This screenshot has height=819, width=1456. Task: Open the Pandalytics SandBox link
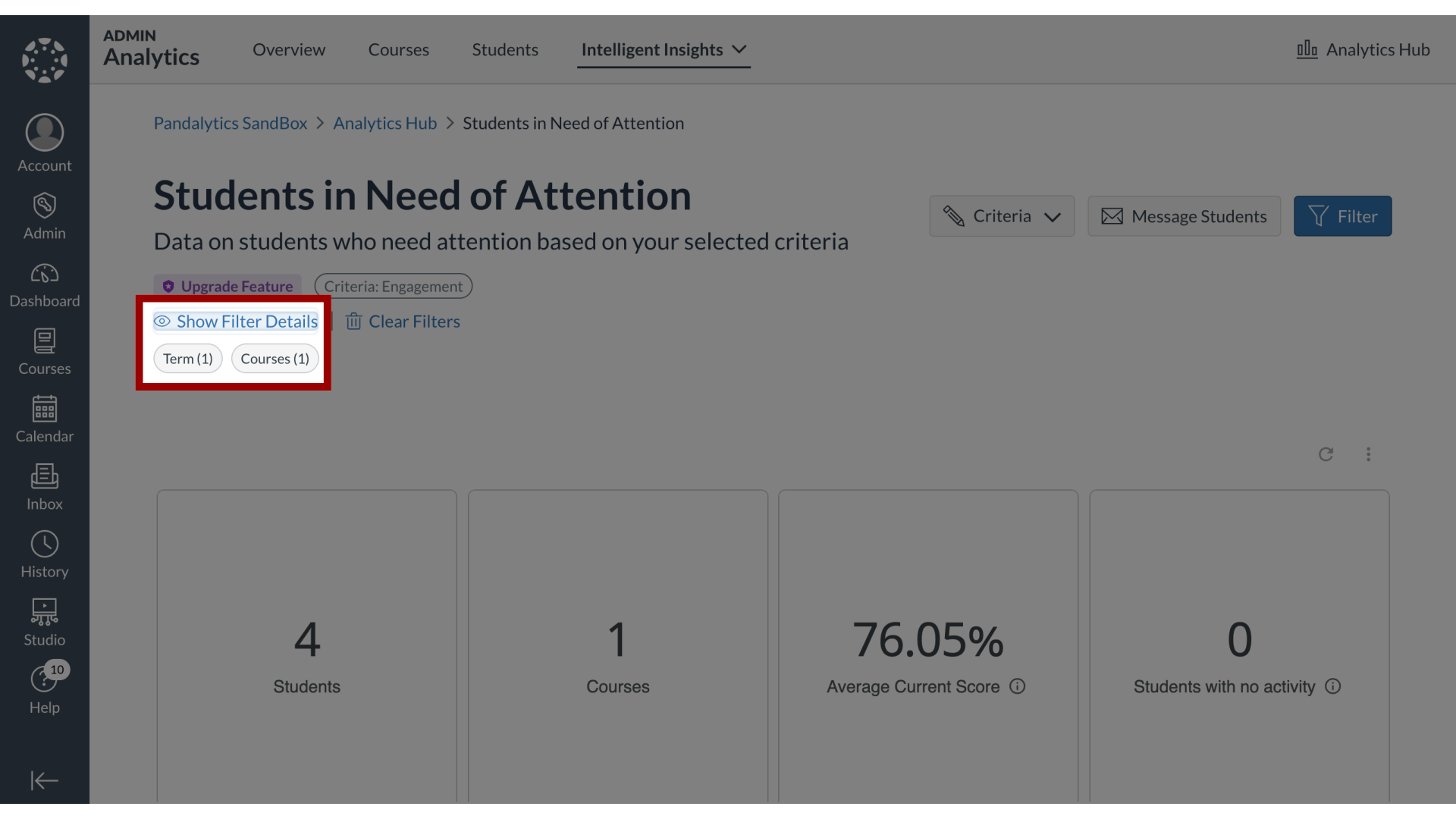(230, 122)
